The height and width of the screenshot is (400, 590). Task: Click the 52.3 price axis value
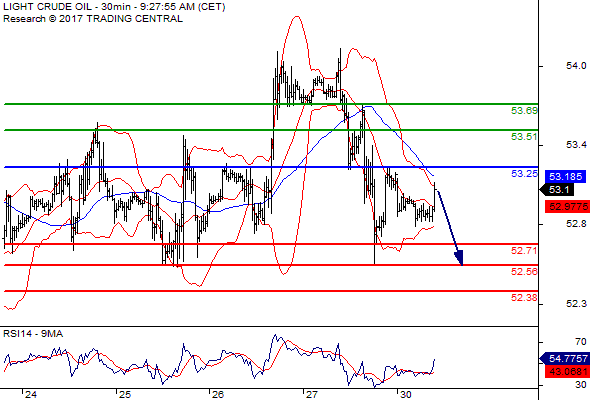pos(576,303)
